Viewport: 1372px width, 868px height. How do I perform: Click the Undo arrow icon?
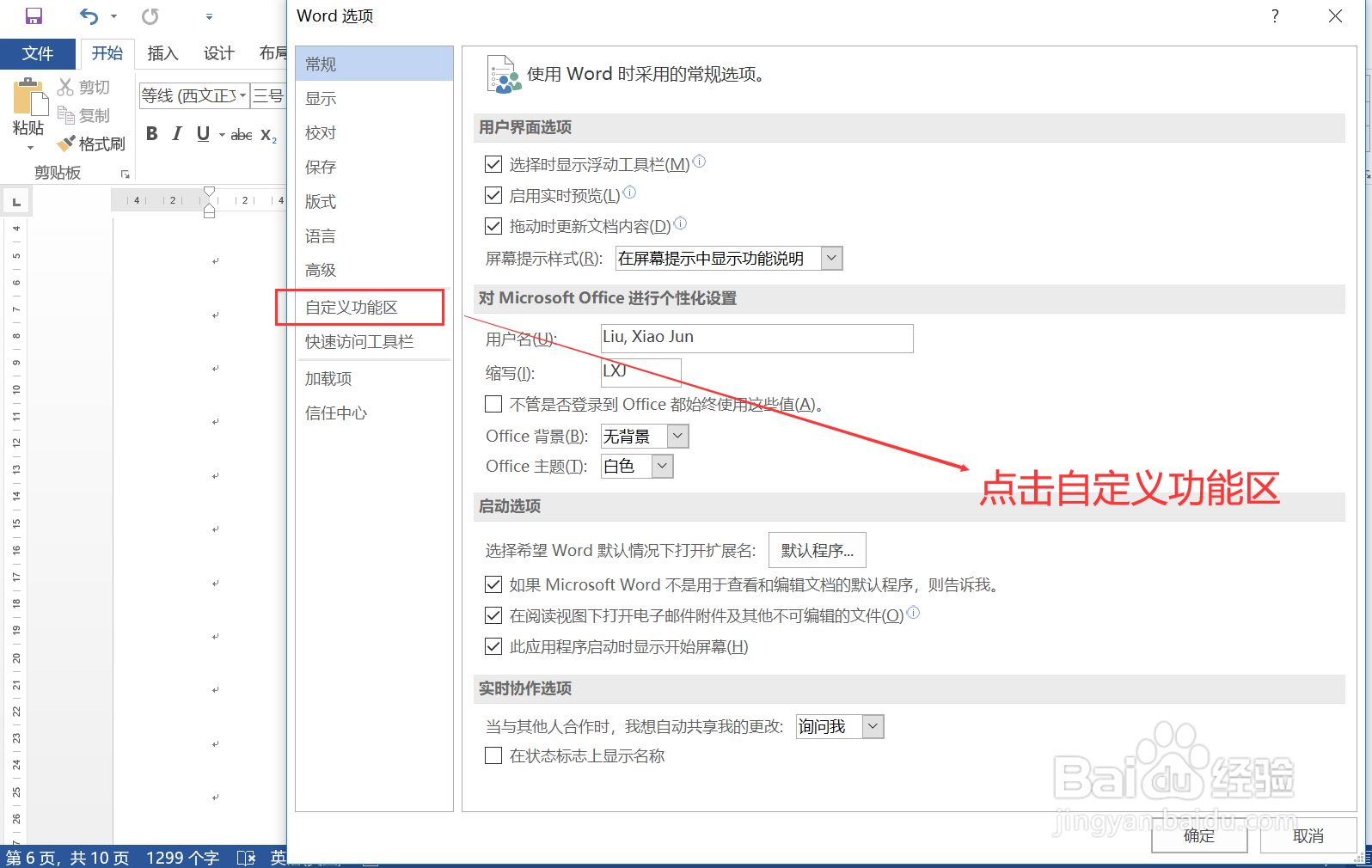pyautogui.click(x=89, y=15)
